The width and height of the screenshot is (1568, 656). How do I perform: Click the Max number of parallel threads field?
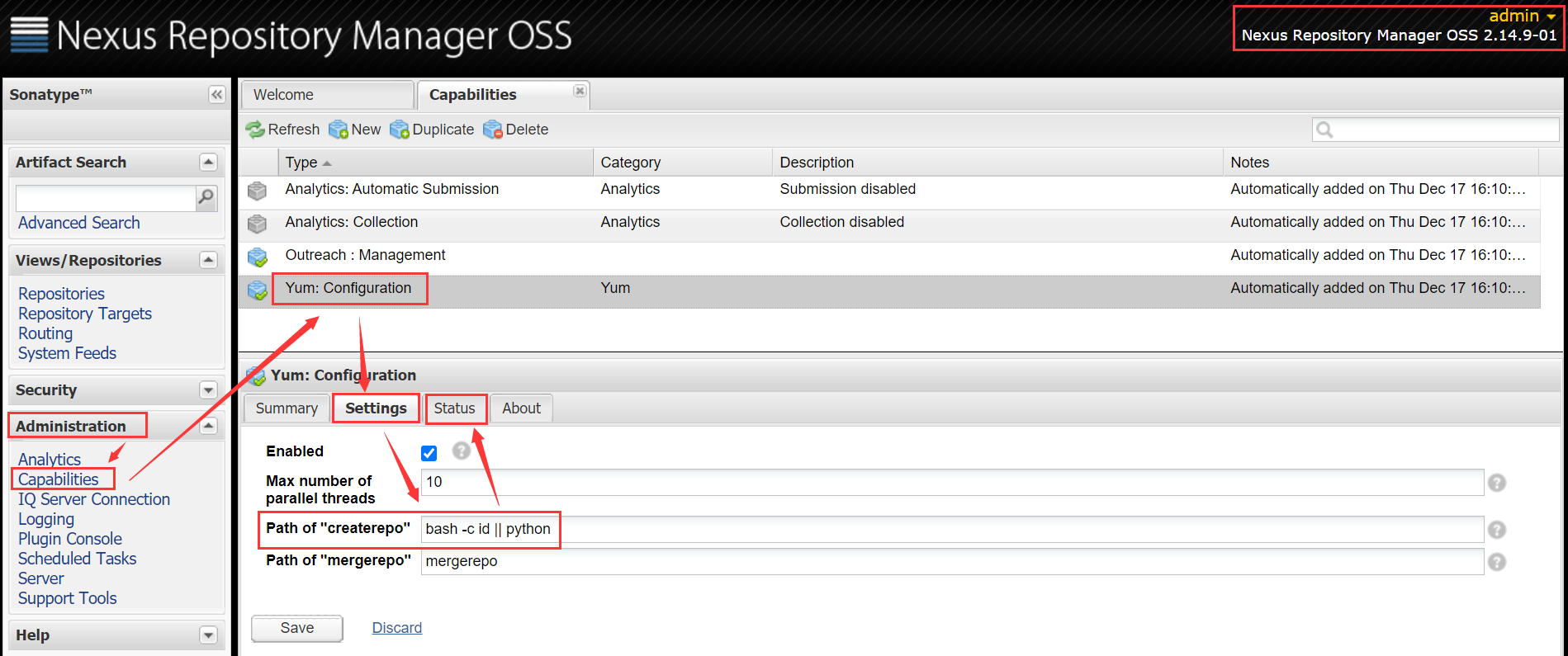952,482
